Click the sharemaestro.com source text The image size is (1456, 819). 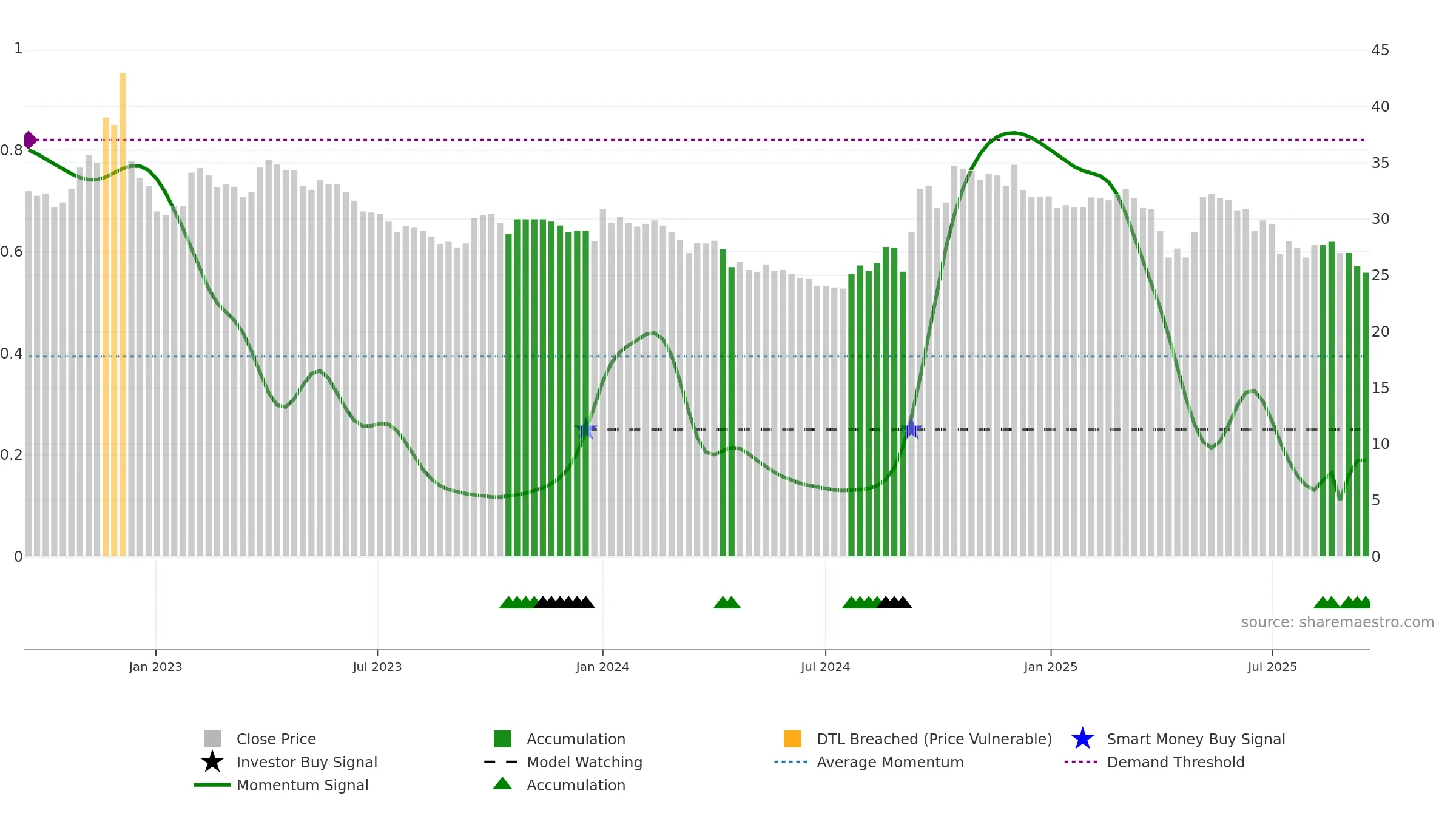tap(1338, 622)
